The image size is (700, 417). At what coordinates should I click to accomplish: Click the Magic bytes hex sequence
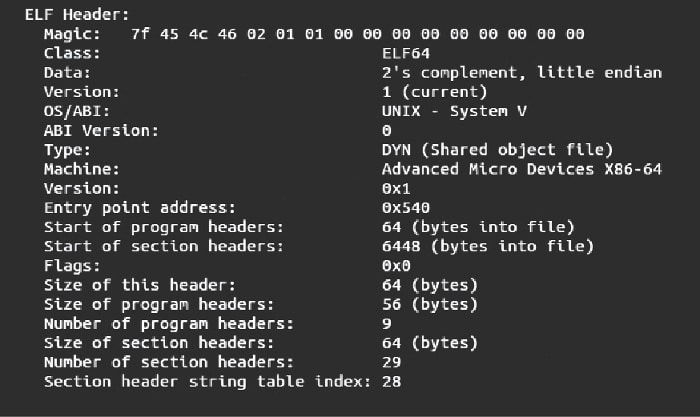pyautogui.click(x=357, y=34)
